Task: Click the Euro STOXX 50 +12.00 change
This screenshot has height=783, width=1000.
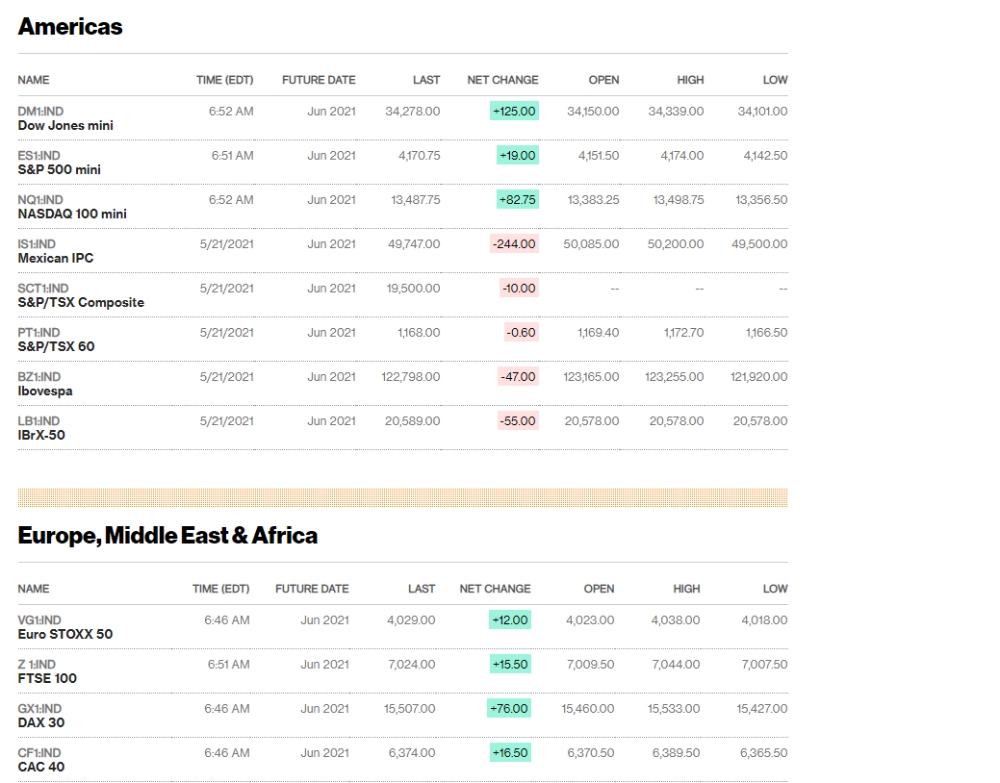Action: click(x=510, y=620)
